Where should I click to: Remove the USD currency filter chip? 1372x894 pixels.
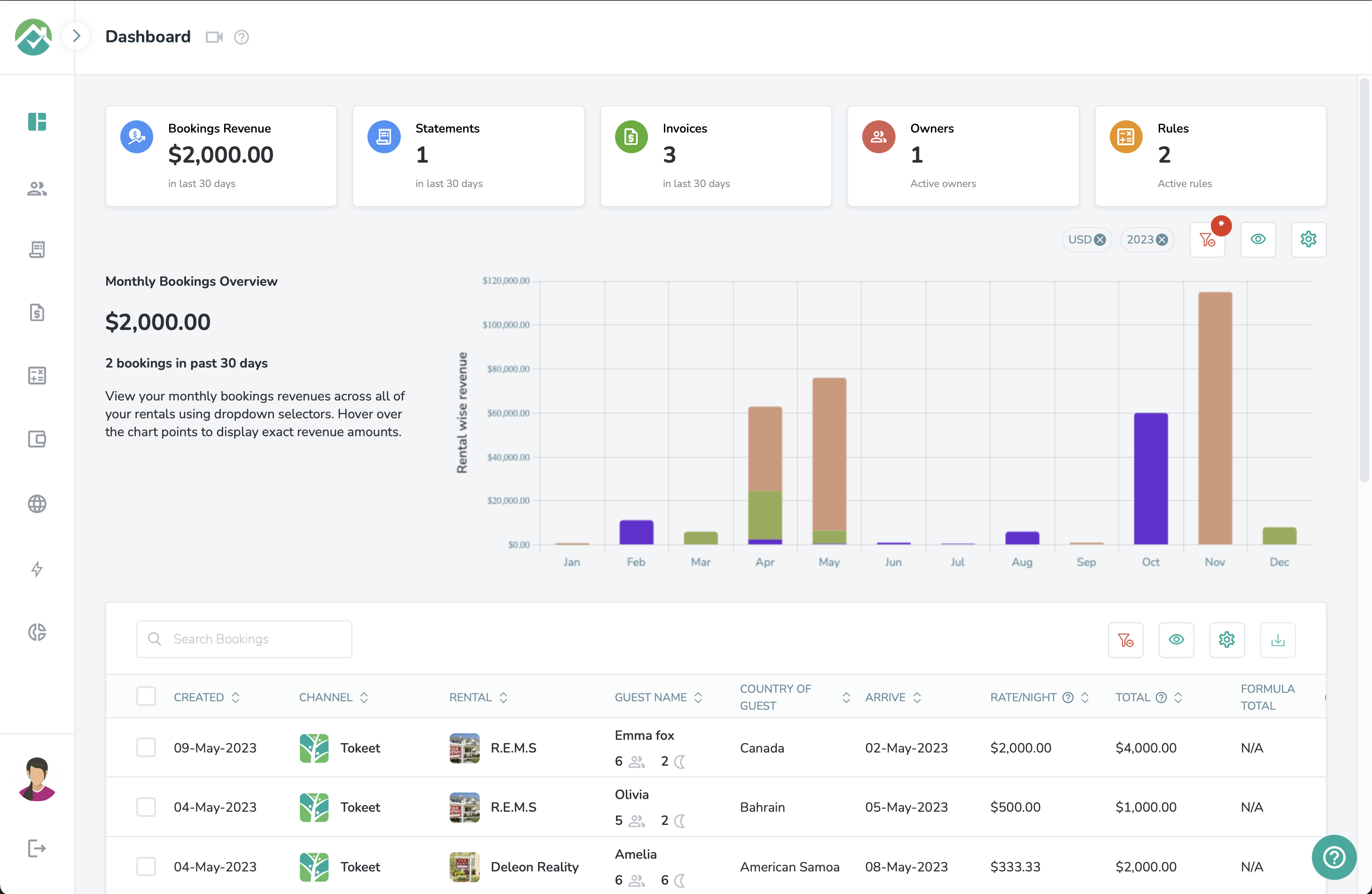point(1100,240)
